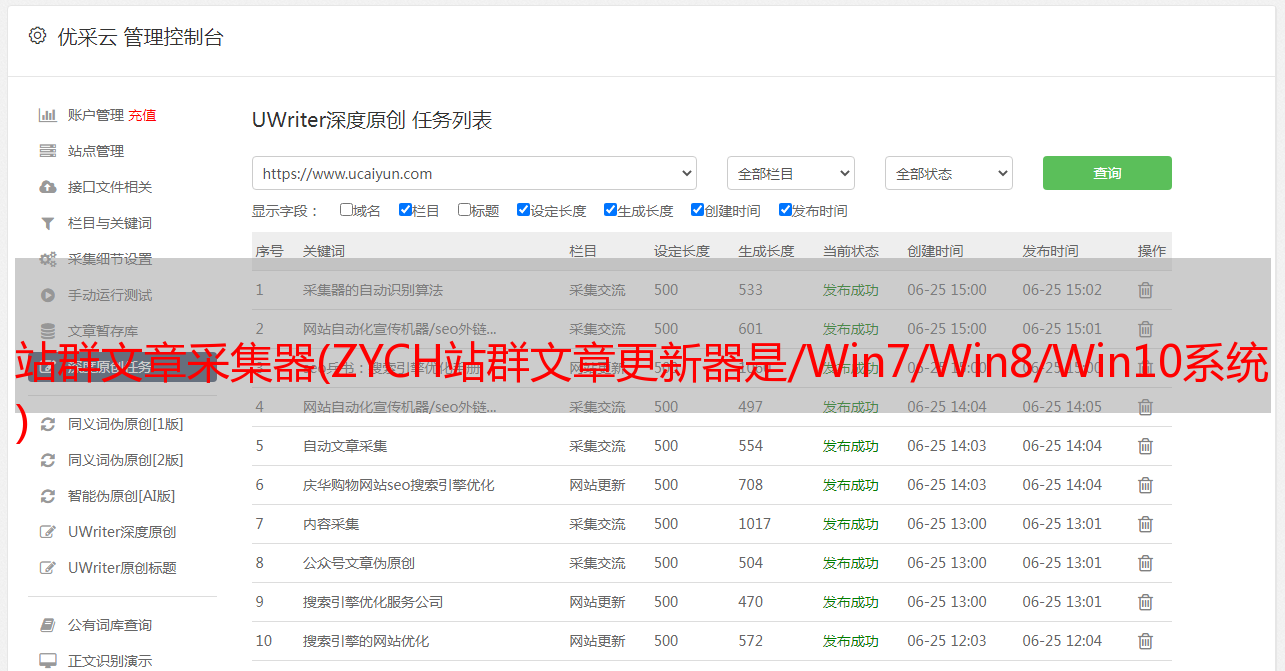Open 站点管理 in the sidebar
1285x671 pixels.
[x=96, y=151]
